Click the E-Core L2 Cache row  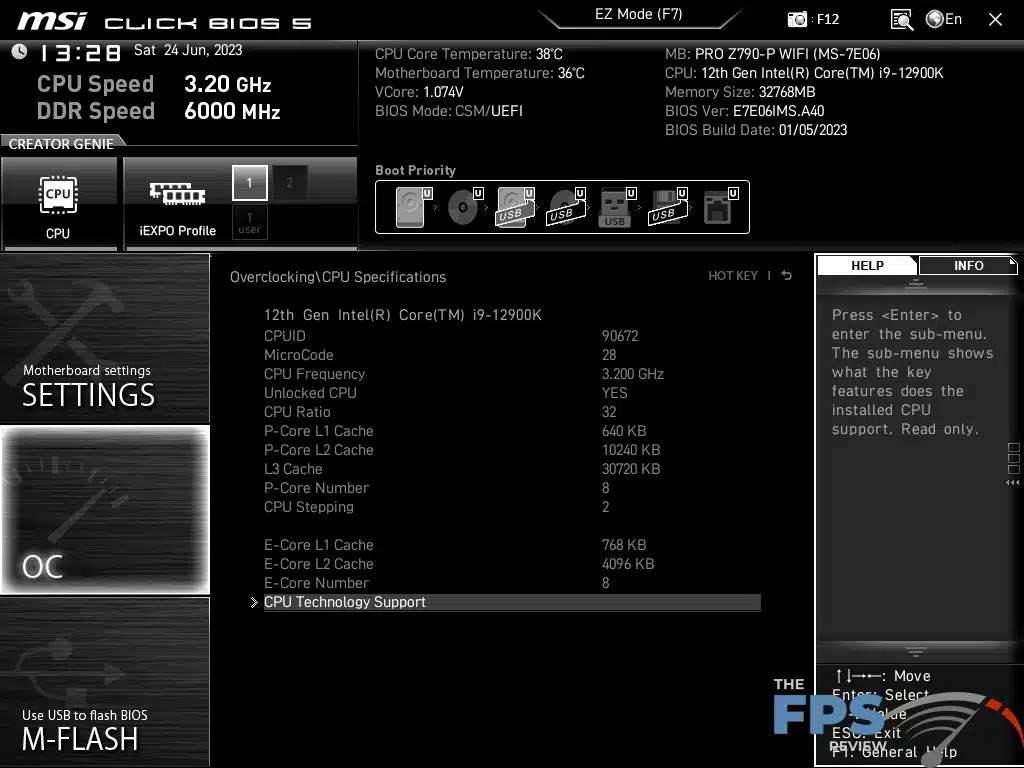512,564
